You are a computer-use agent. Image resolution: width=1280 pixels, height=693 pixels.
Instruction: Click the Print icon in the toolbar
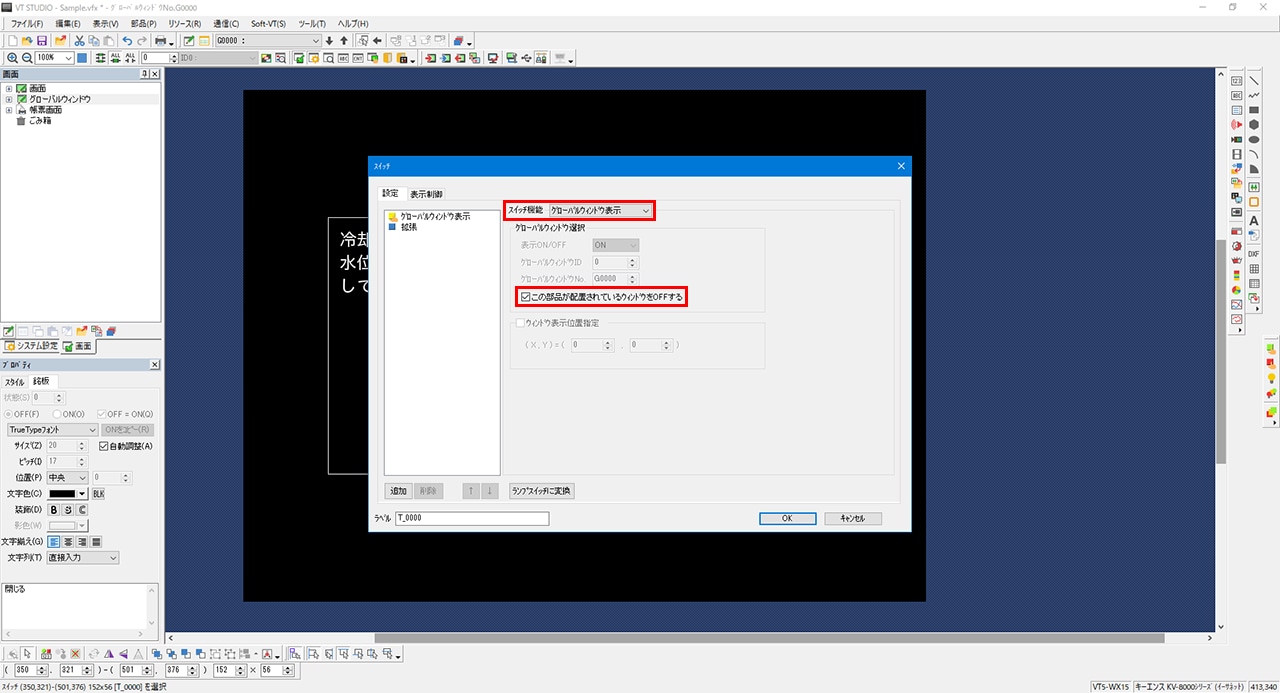[x=160, y=41]
